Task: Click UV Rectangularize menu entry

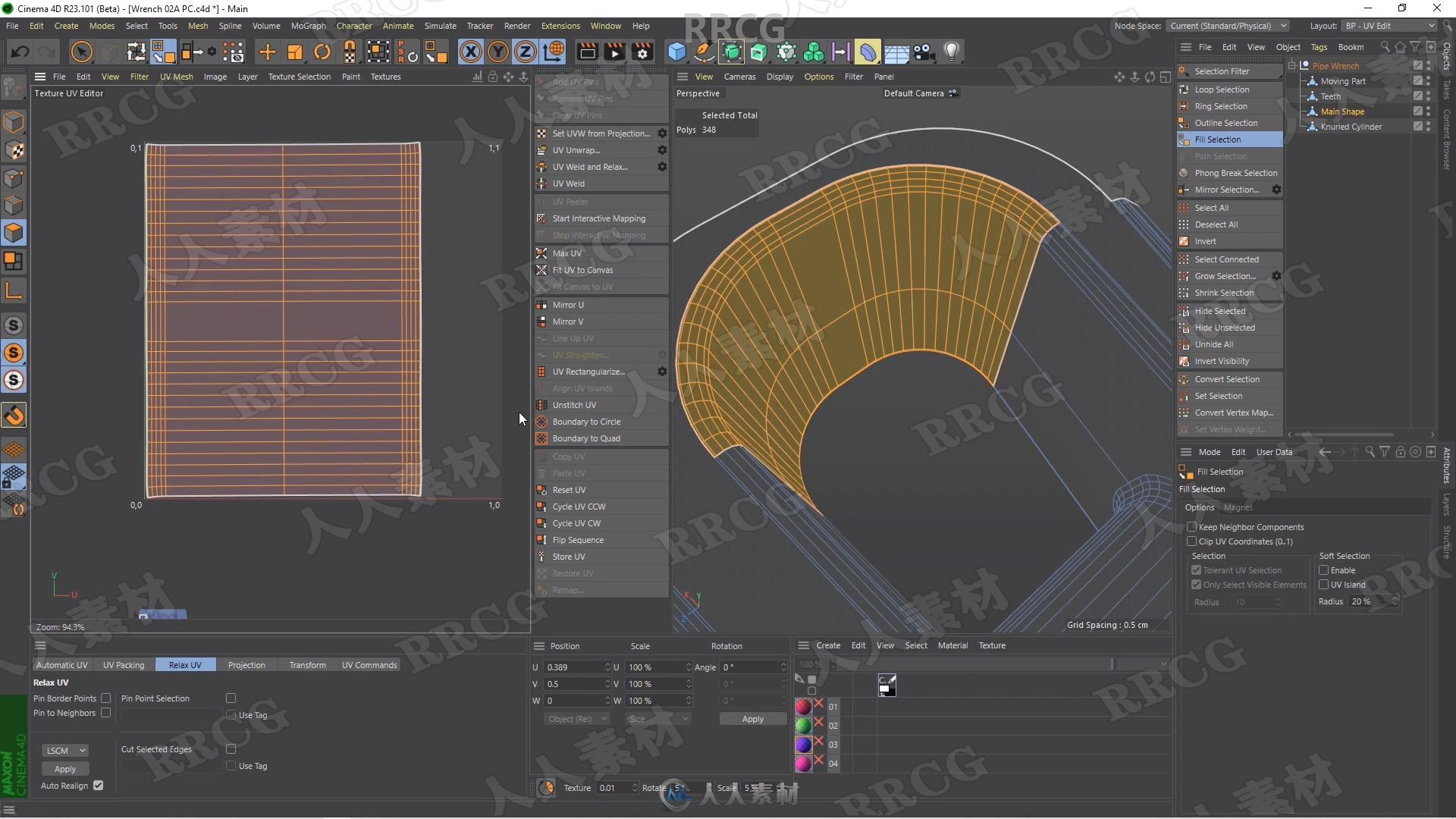Action: [589, 371]
